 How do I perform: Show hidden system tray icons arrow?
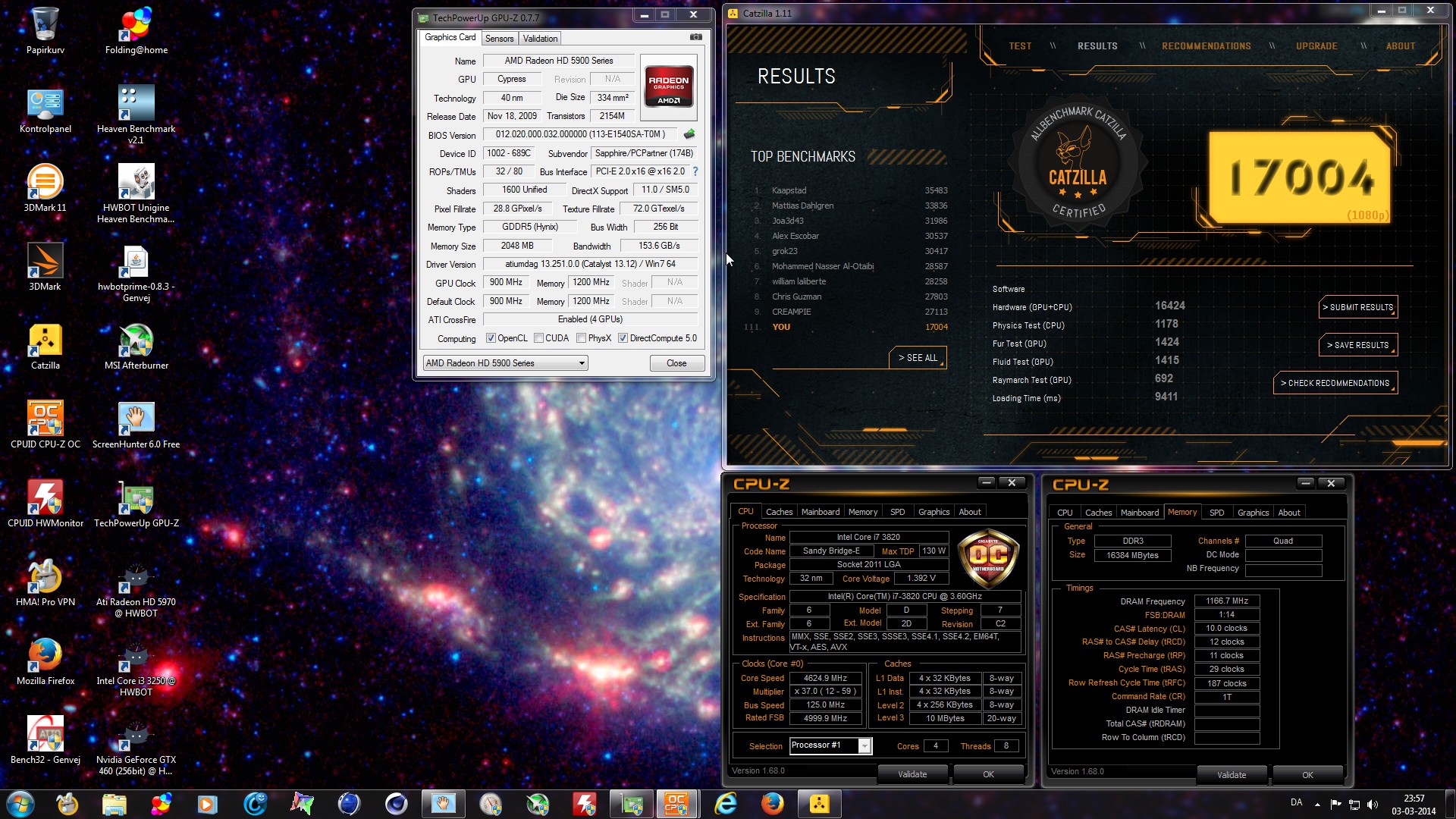[x=1317, y=805]
